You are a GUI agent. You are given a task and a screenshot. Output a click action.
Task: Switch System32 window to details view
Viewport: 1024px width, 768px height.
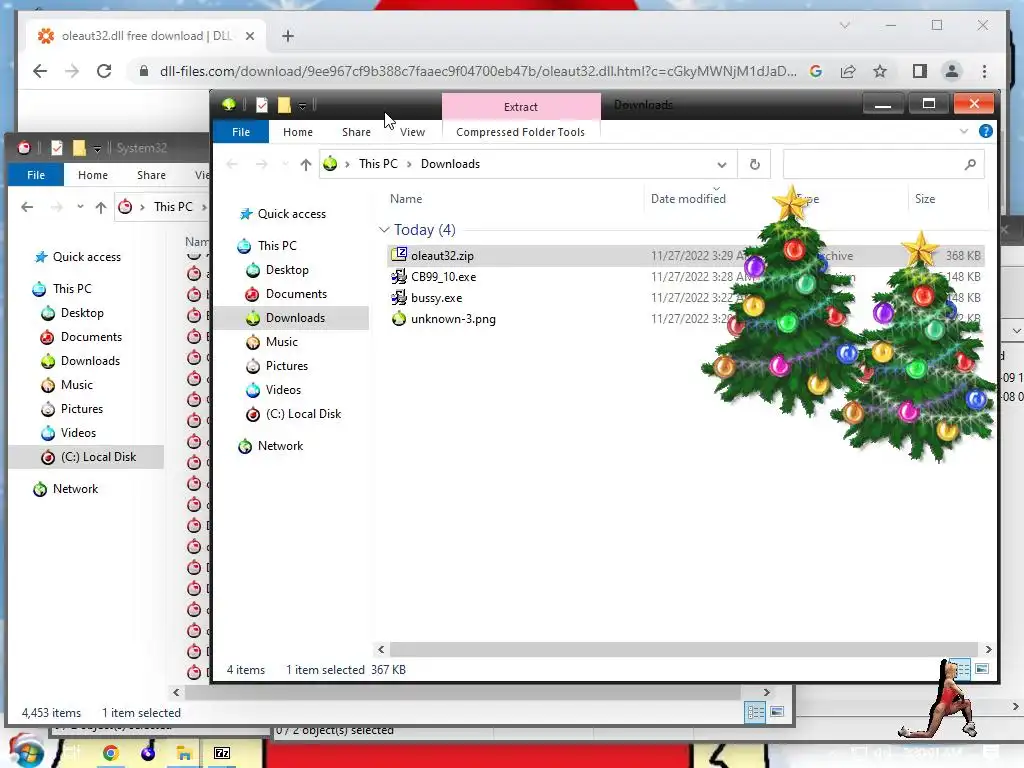point(756,712)
